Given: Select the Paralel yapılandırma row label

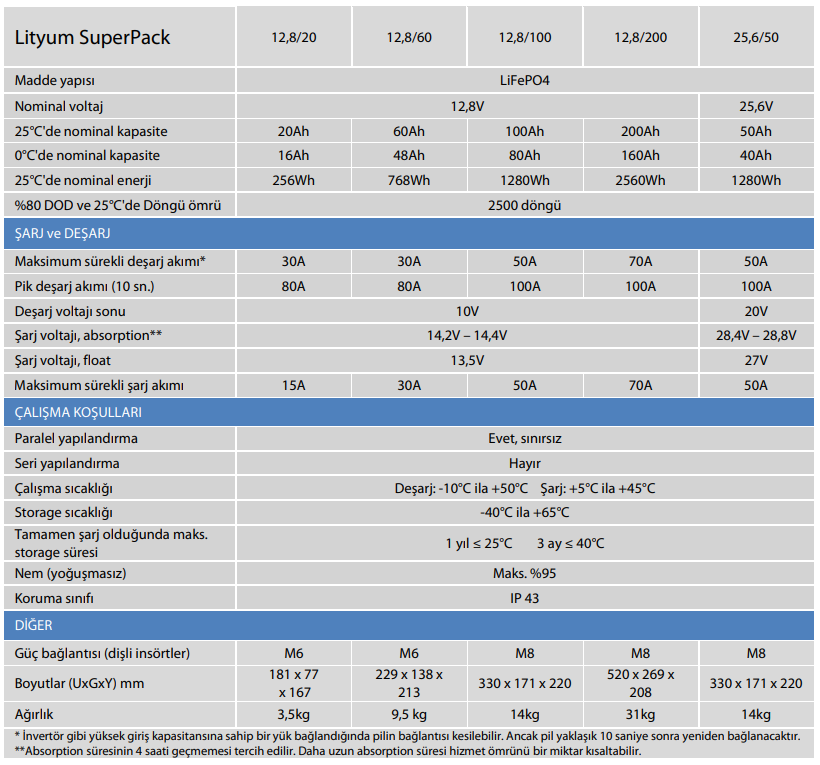Looking at the screenshot, I should [77, 439].
